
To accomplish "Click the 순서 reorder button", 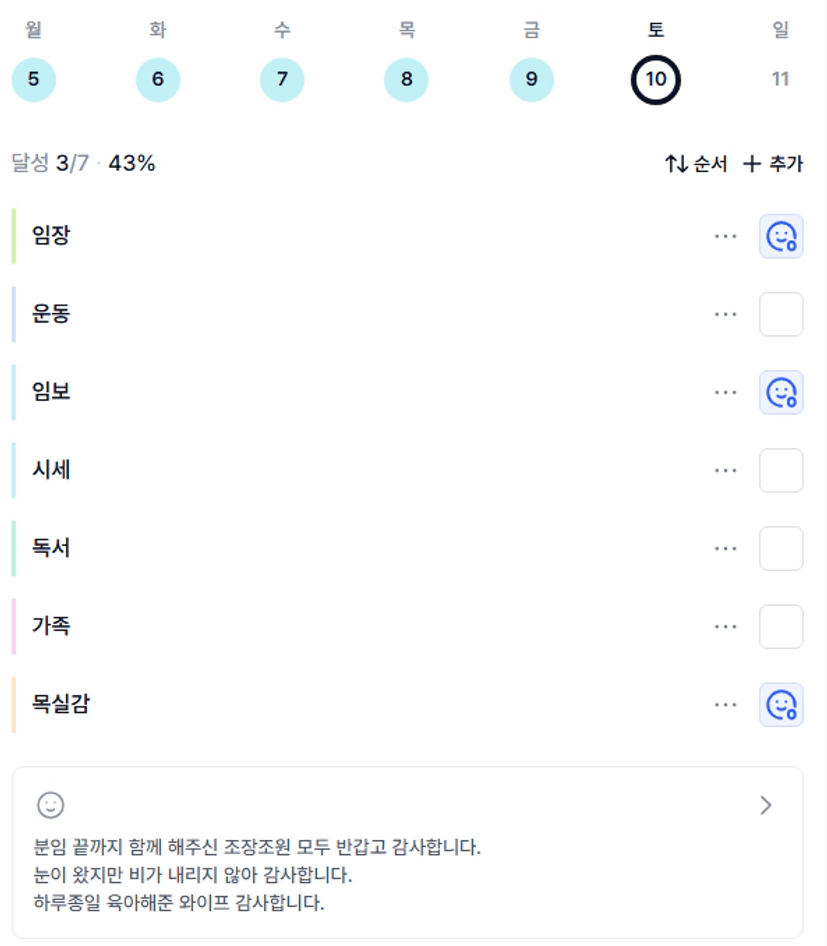I will coord(697,164).
